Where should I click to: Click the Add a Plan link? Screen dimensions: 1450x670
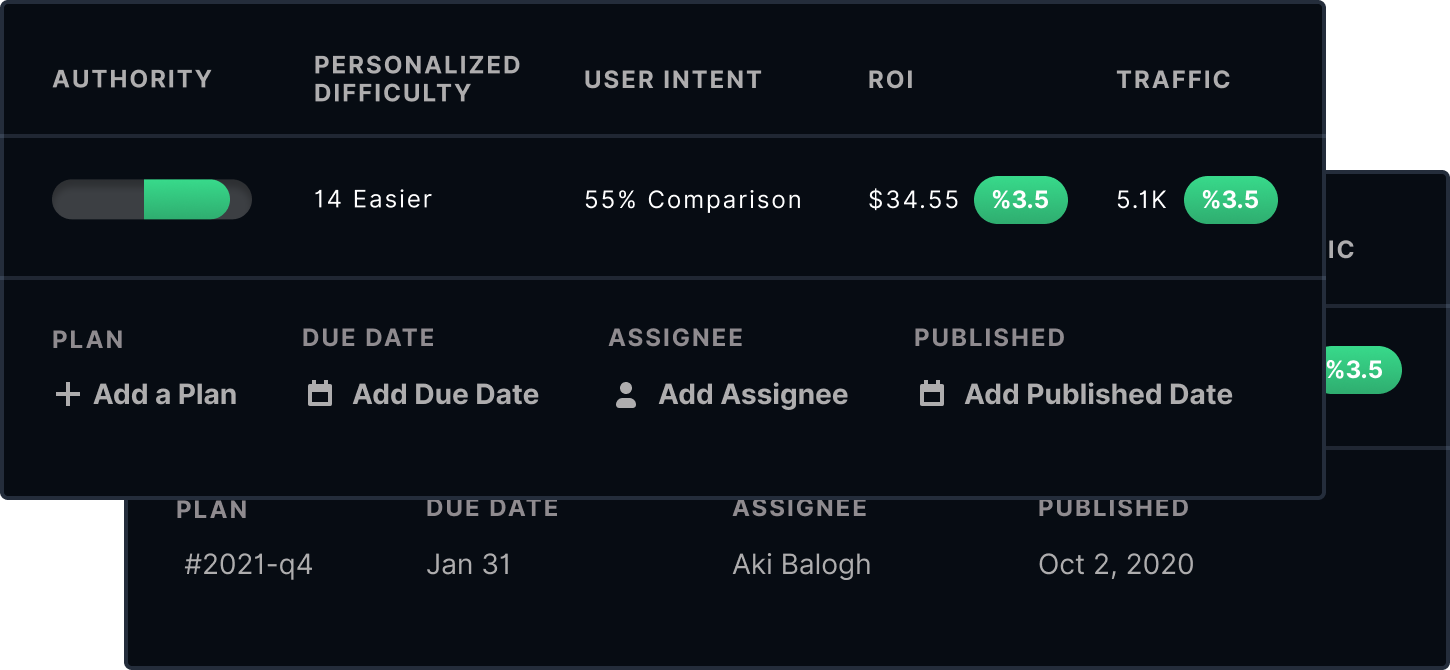pyautogui.click(x=146, y=395)
